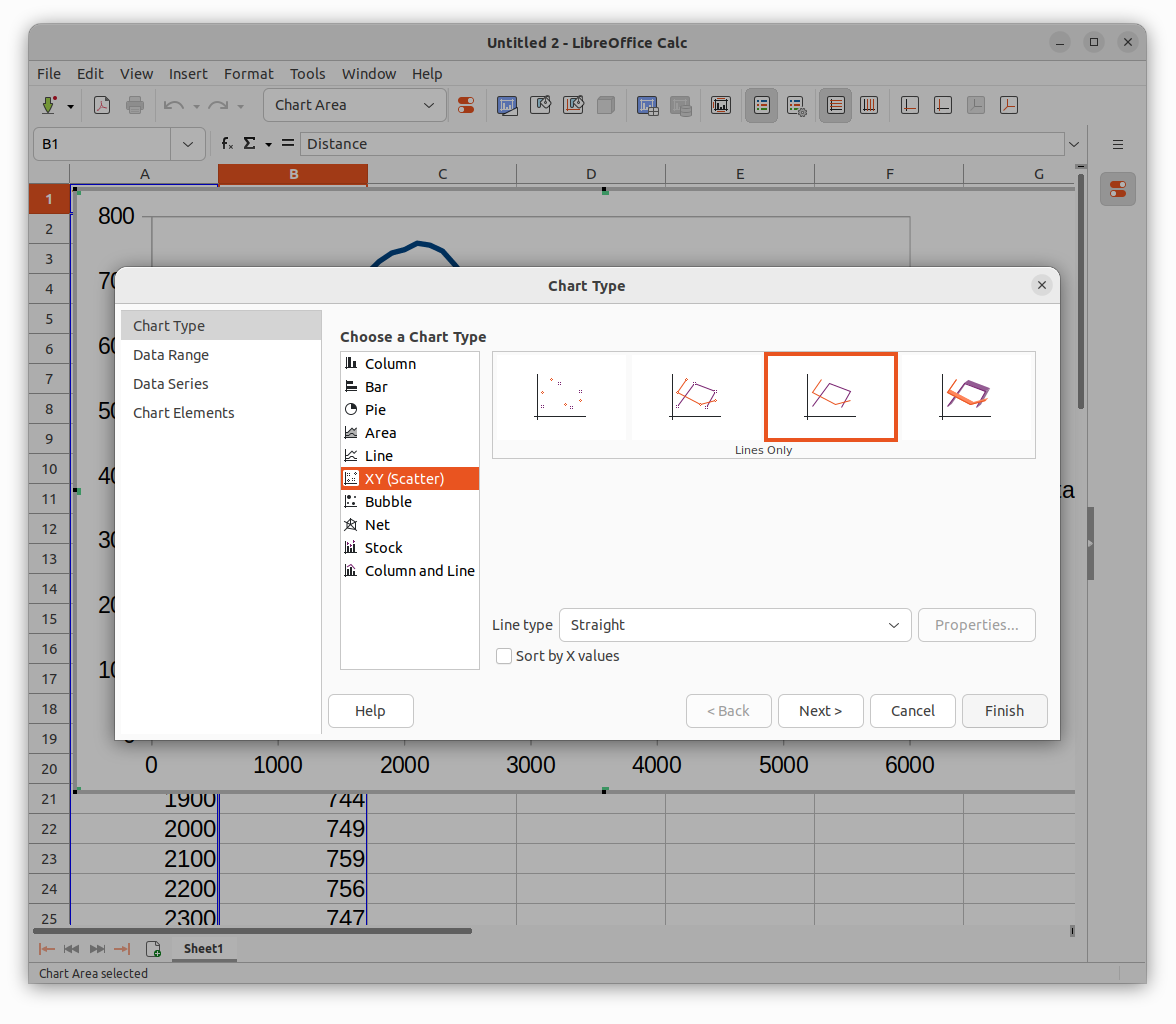The width and height of the screenshot is (1176, 1024).
Task: Click Format Selection icon beside Chart Area box
Action: 466,105
